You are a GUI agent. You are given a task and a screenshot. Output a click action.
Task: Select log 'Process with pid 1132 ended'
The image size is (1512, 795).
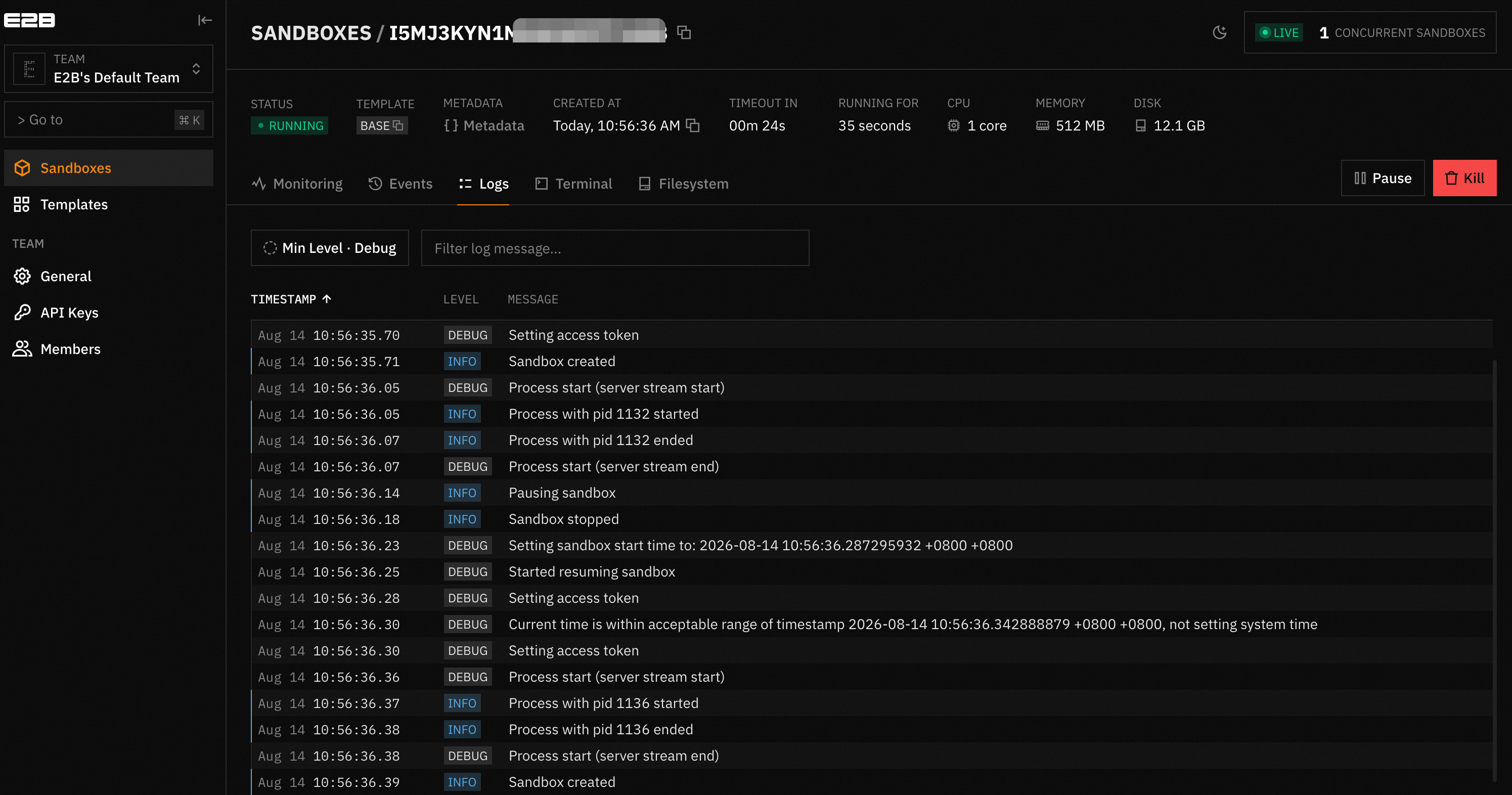point(872,440)
